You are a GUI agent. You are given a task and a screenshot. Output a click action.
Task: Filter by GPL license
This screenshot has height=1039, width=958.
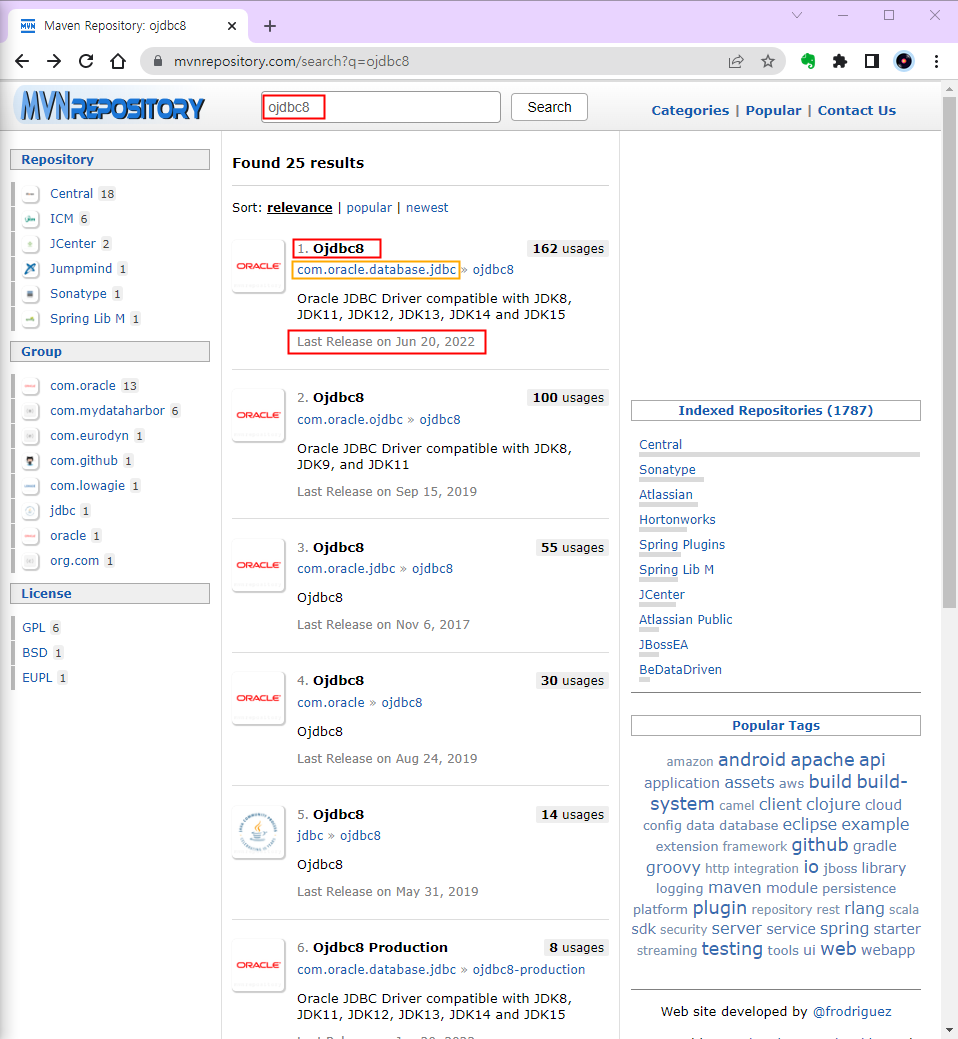coord(34,628)
